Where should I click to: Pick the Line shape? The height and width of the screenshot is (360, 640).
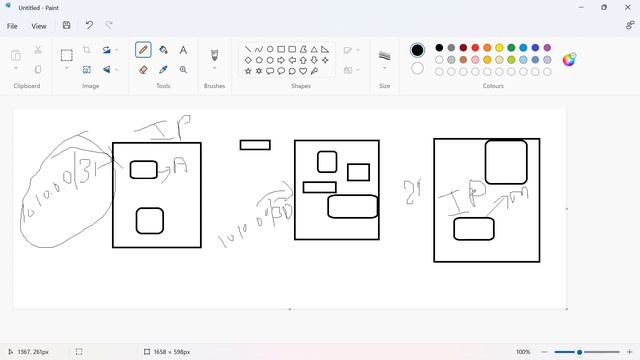[x=248, y=49]
